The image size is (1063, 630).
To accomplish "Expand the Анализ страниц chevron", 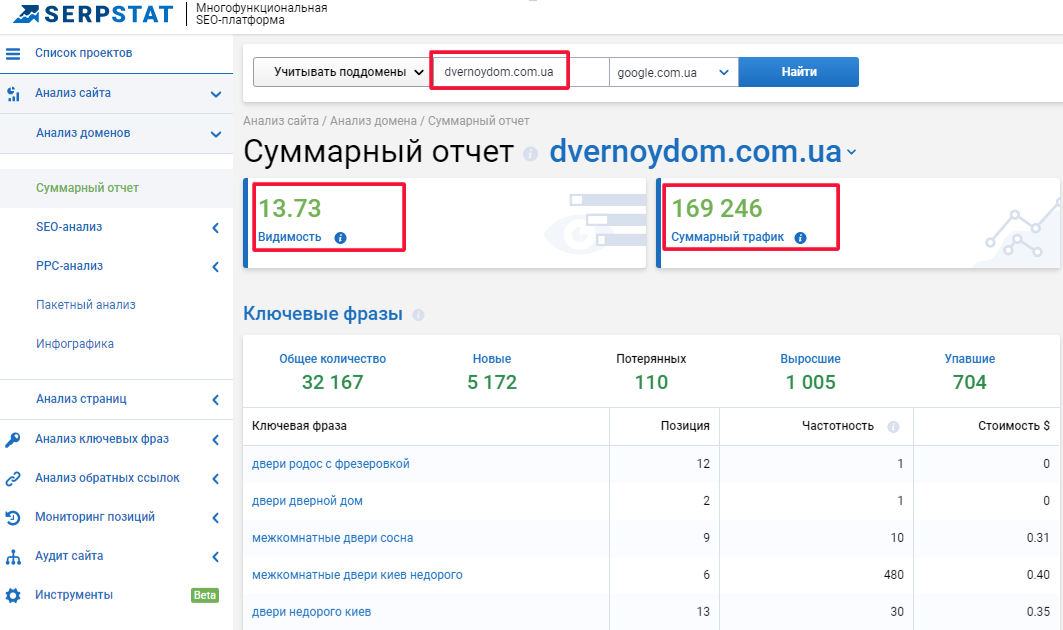I will [x=216, y=400].
